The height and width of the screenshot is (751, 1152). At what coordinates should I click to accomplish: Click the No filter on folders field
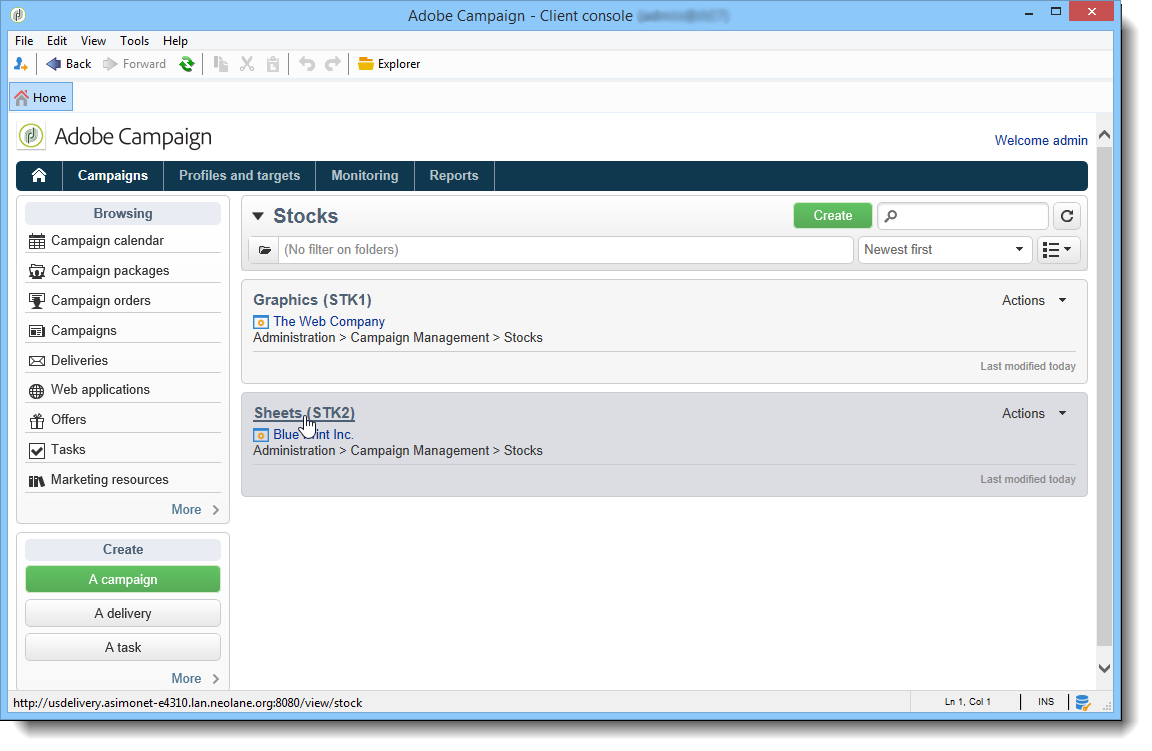pyautogui.click(x=565, y=250)
